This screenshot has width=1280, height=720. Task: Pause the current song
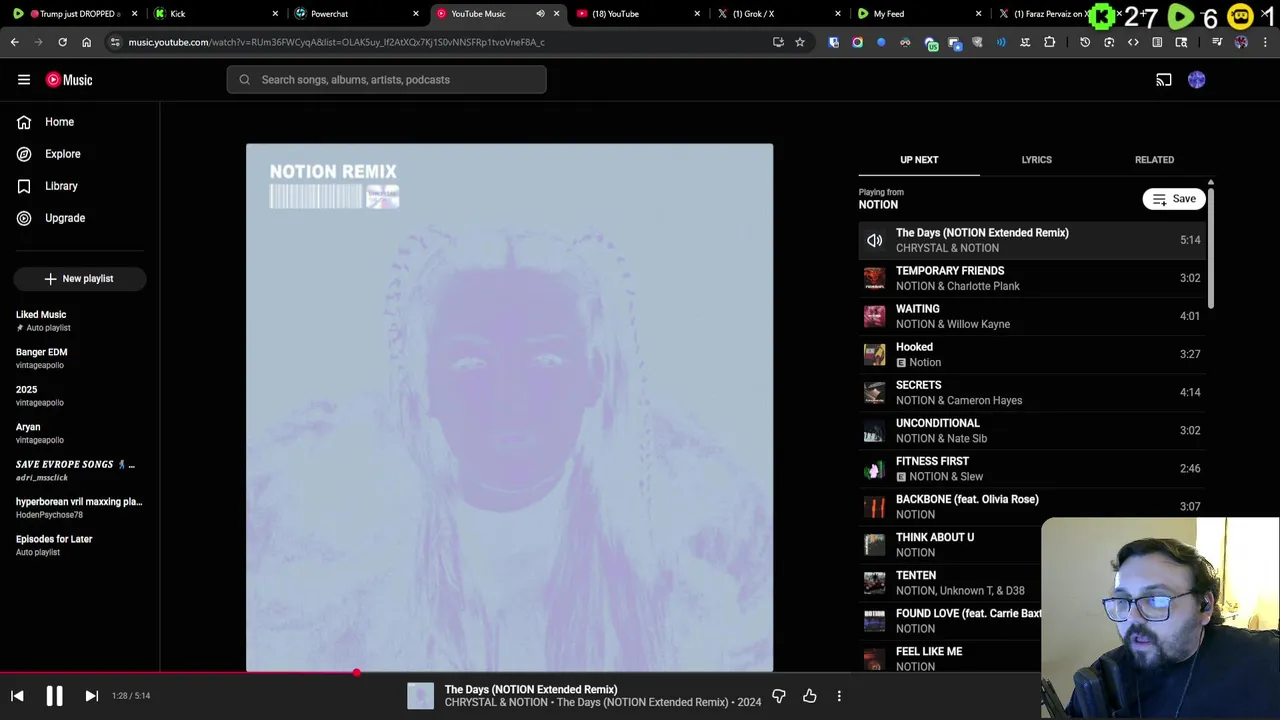click(54, 696)
